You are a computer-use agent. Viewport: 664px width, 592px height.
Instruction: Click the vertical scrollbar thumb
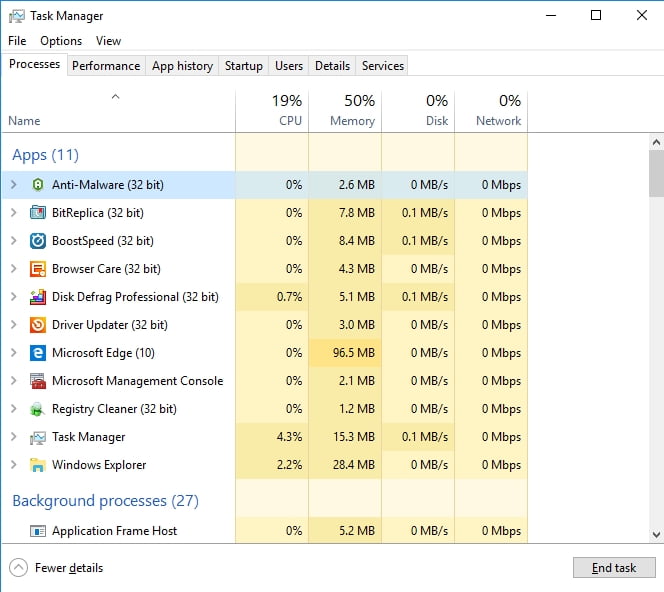click(656, 174)
